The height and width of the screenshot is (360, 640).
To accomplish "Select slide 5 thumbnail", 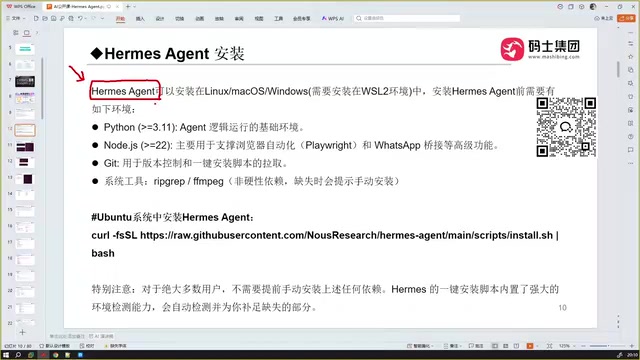I will pyautogui.click(x=25, y=49).
